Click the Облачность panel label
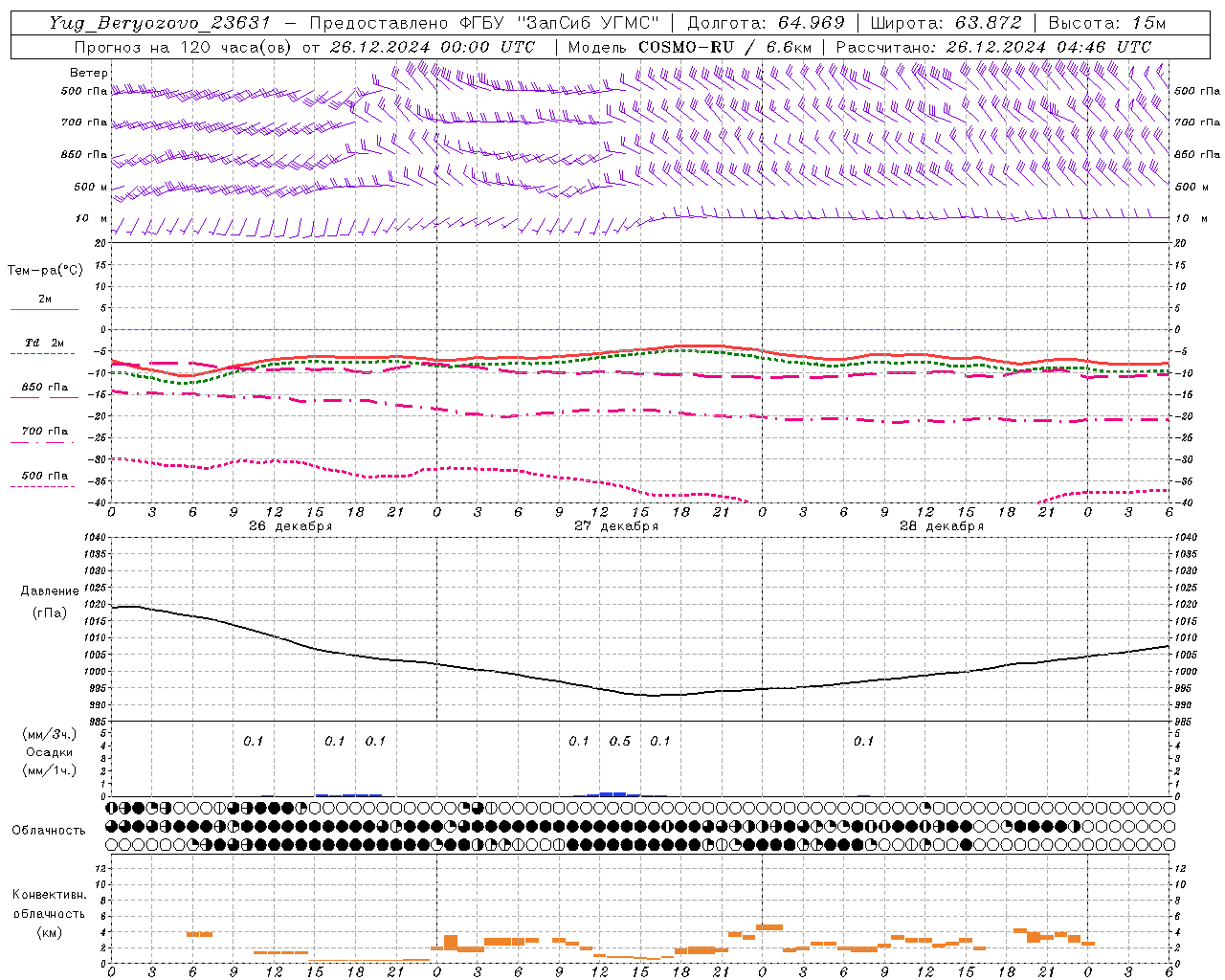Viewport: 1225px width, 980px height. 49,830
